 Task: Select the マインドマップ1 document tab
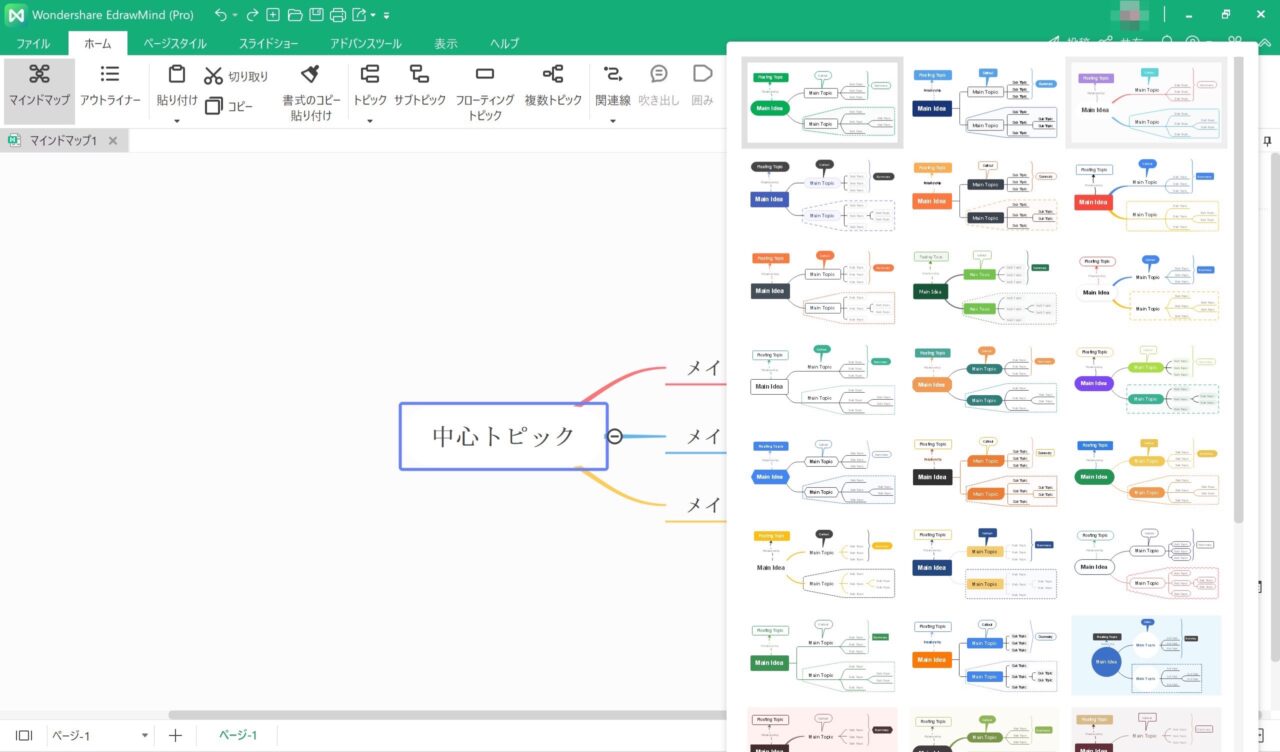[x=63, y=141]
